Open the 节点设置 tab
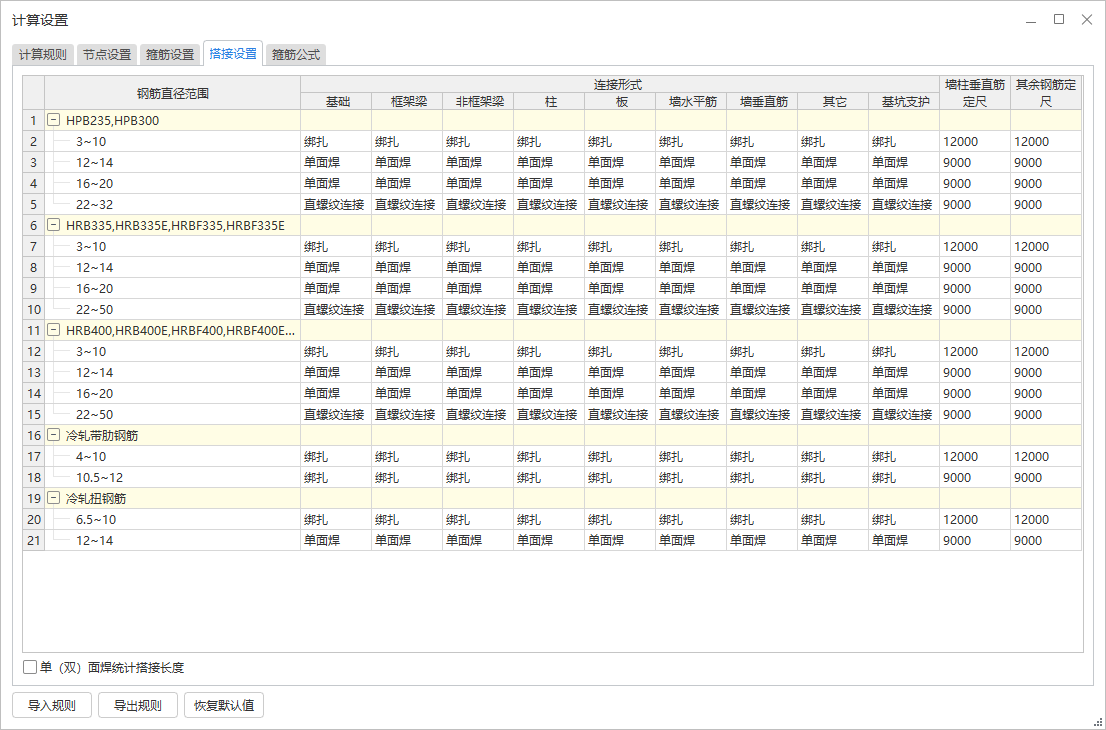This screenshot has width=1106, height=730. [106, 55]
